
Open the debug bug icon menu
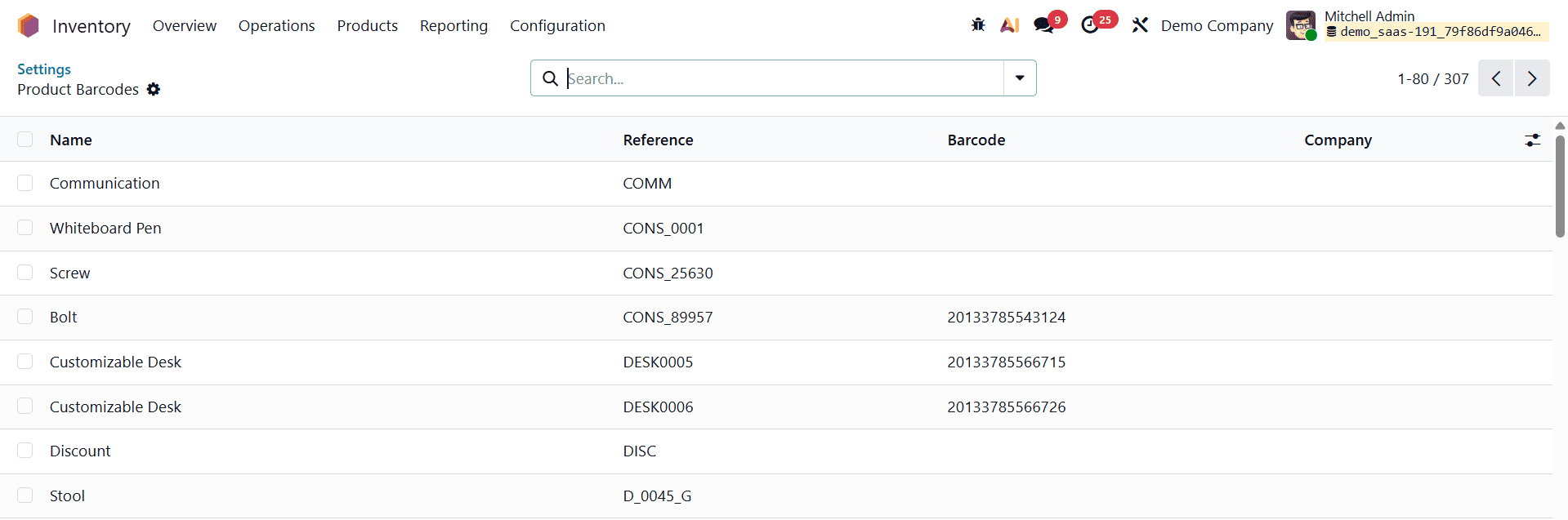click(x=978, y=25)
